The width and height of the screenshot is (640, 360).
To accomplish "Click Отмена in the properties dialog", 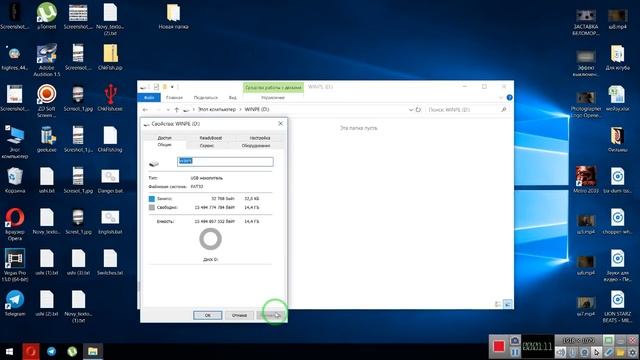I will [x=239, y=315].
